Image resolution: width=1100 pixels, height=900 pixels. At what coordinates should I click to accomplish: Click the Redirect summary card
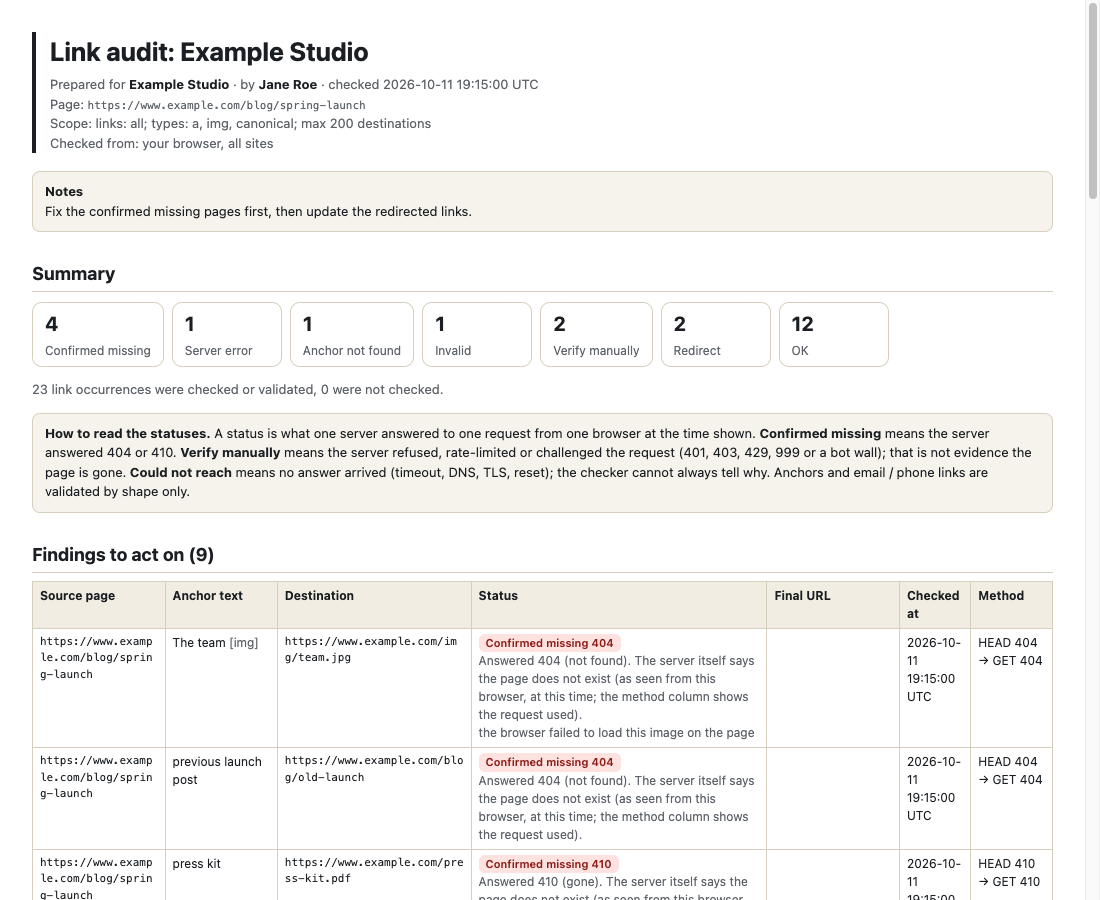pyautogui.click(x=716, y=335)
